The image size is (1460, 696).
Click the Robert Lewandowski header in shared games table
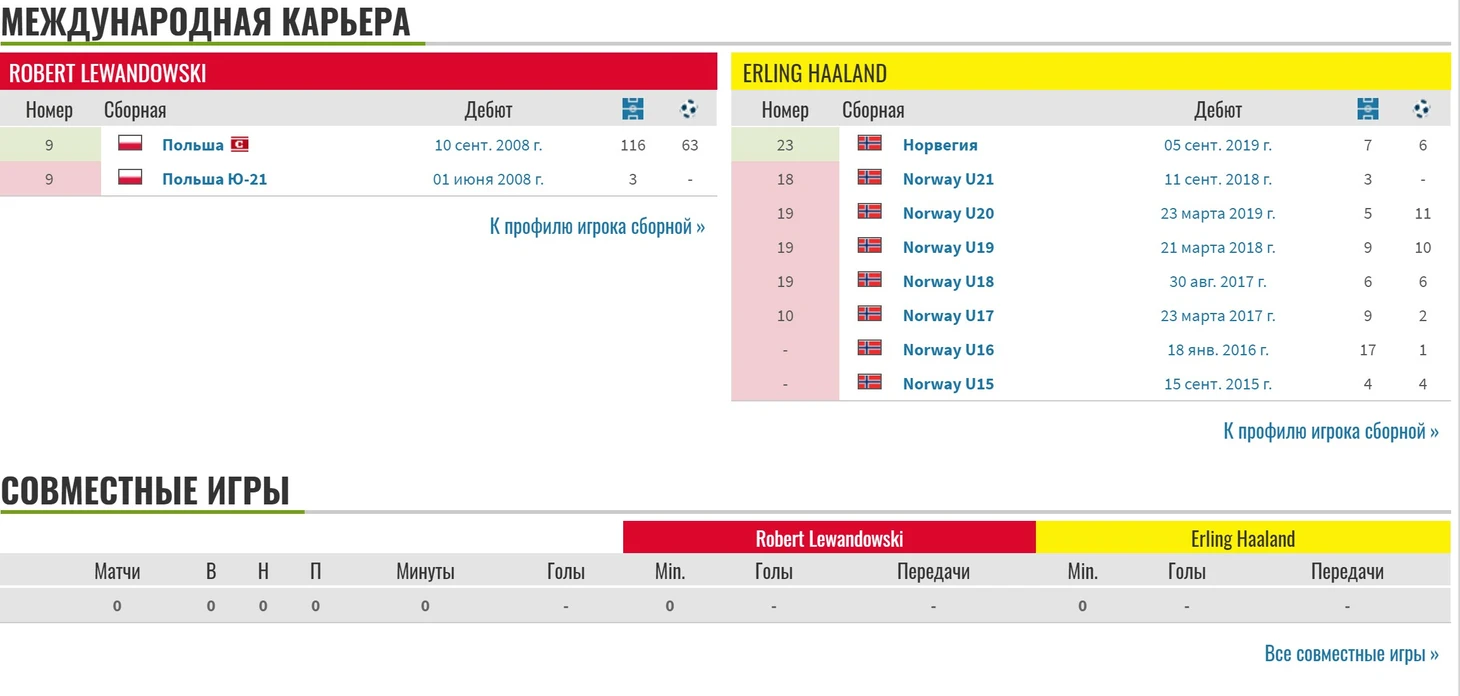click(829, 538)
